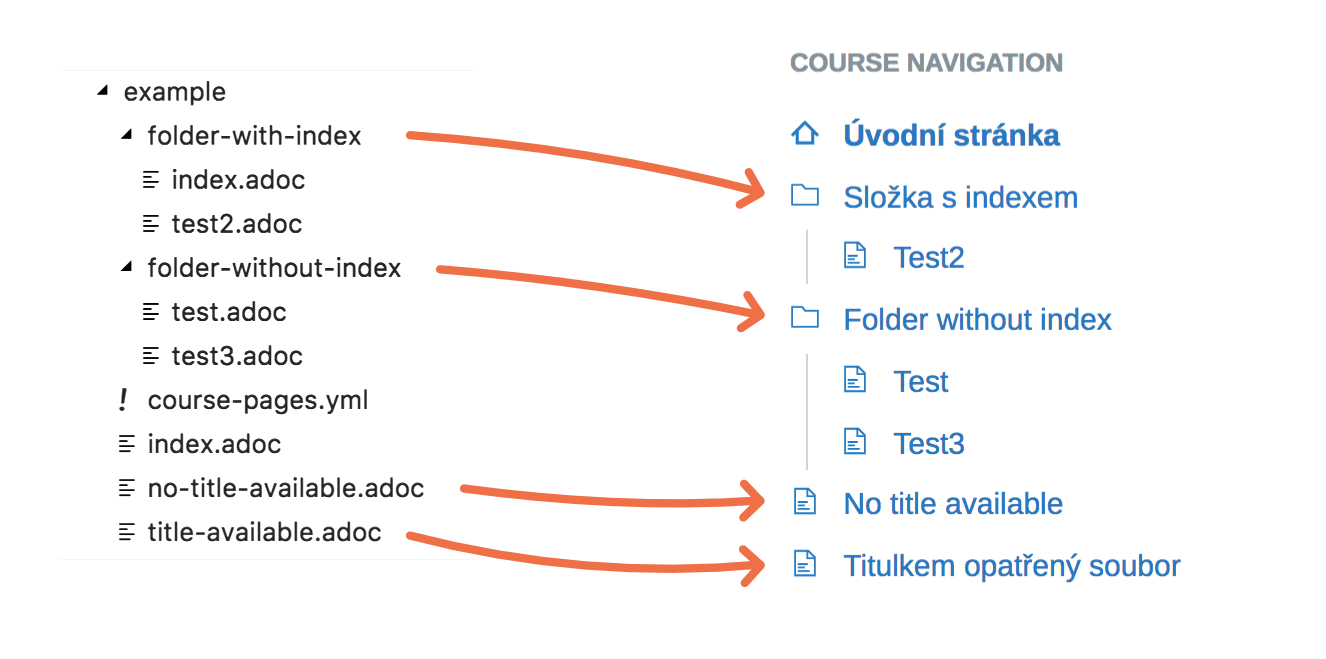
Task: Open the Úvodní stránka link
Action: [951, 135]
